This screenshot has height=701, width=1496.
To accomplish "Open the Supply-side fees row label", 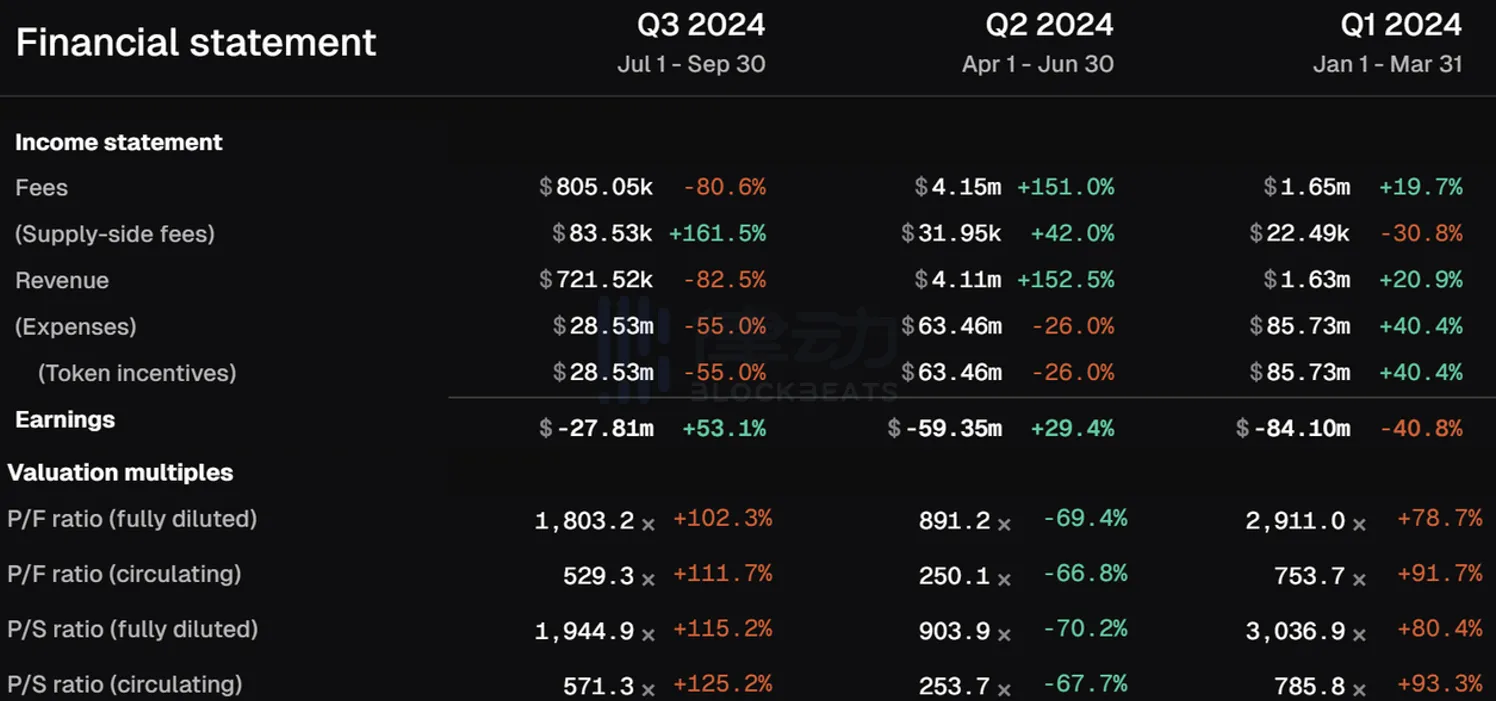I will click(115, 234).
